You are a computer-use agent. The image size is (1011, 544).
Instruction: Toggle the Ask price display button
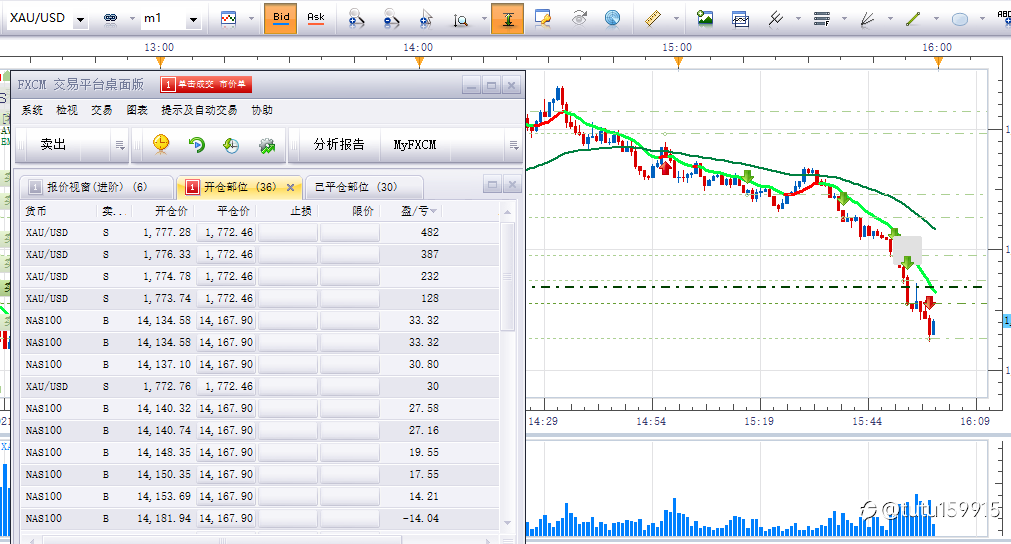click(316, 18)
